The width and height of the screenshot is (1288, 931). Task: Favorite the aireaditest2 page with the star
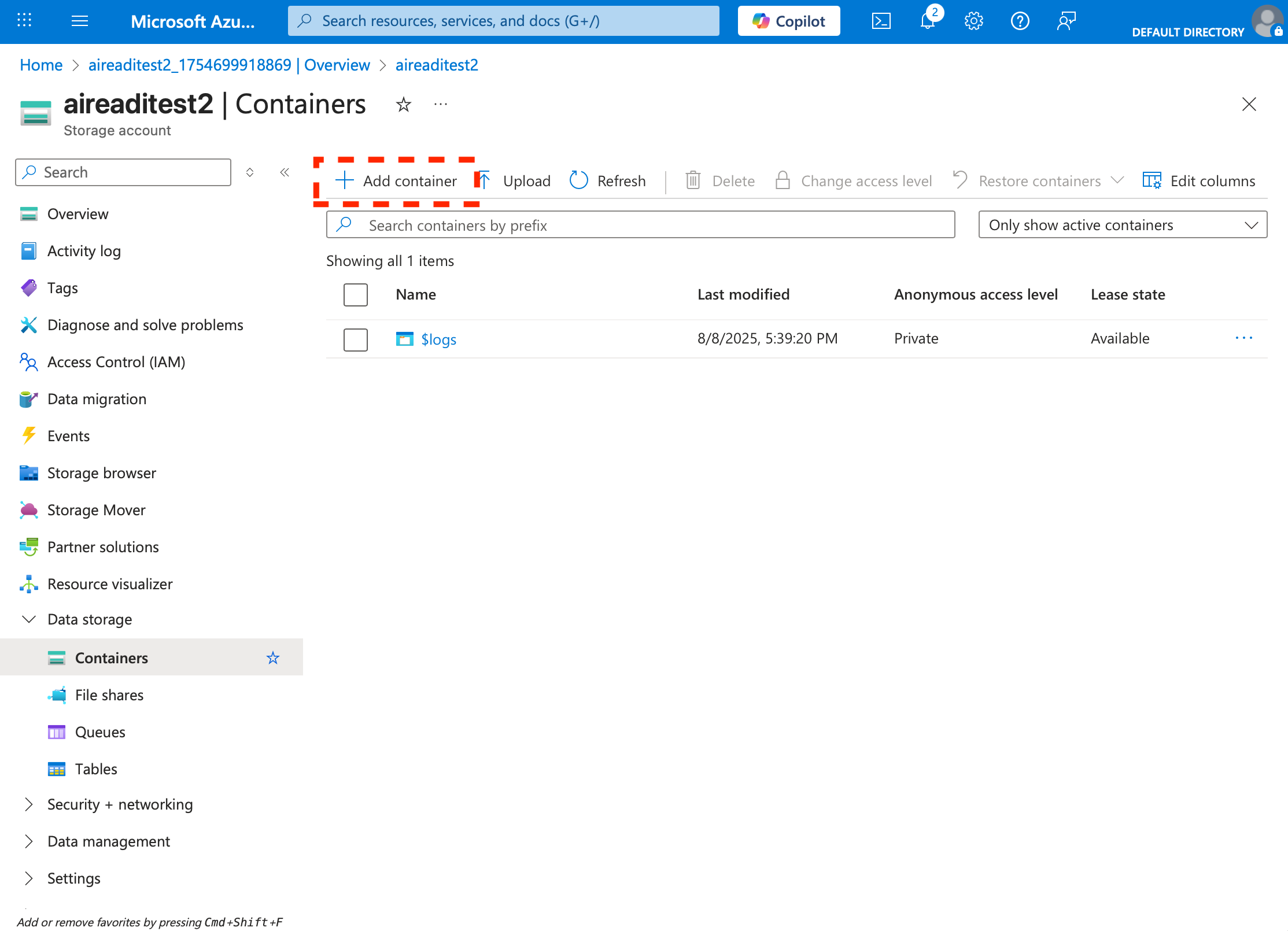pyautogui.click(x=403, y=105)
